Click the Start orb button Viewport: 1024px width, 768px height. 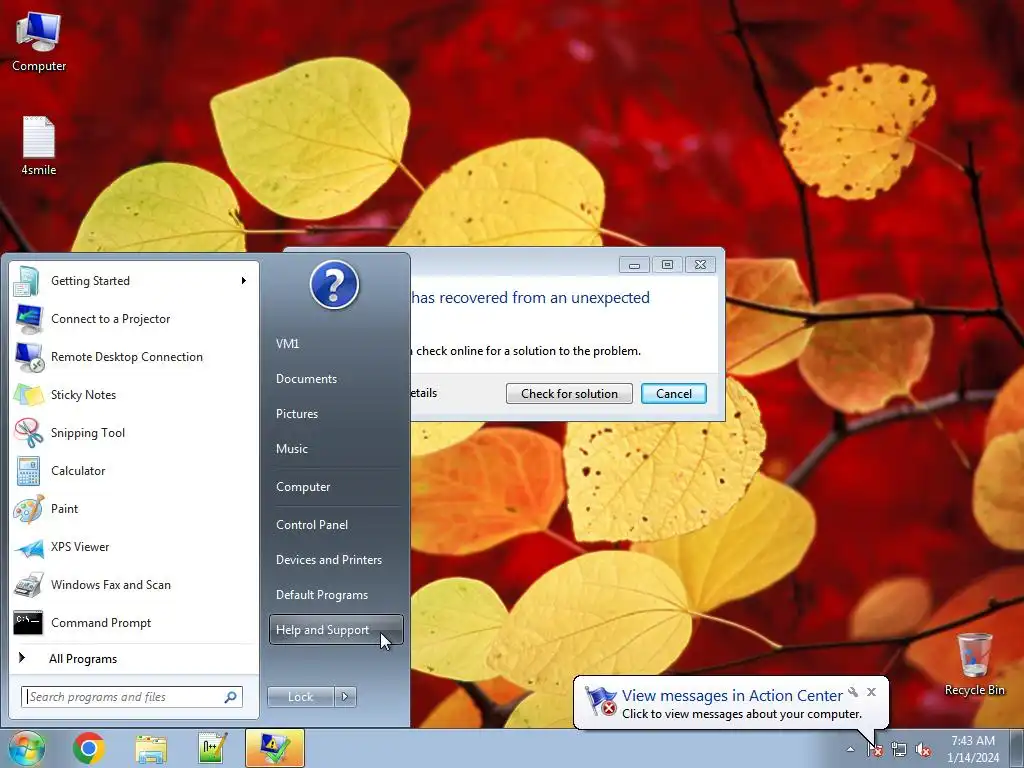[x=27, y=748]
